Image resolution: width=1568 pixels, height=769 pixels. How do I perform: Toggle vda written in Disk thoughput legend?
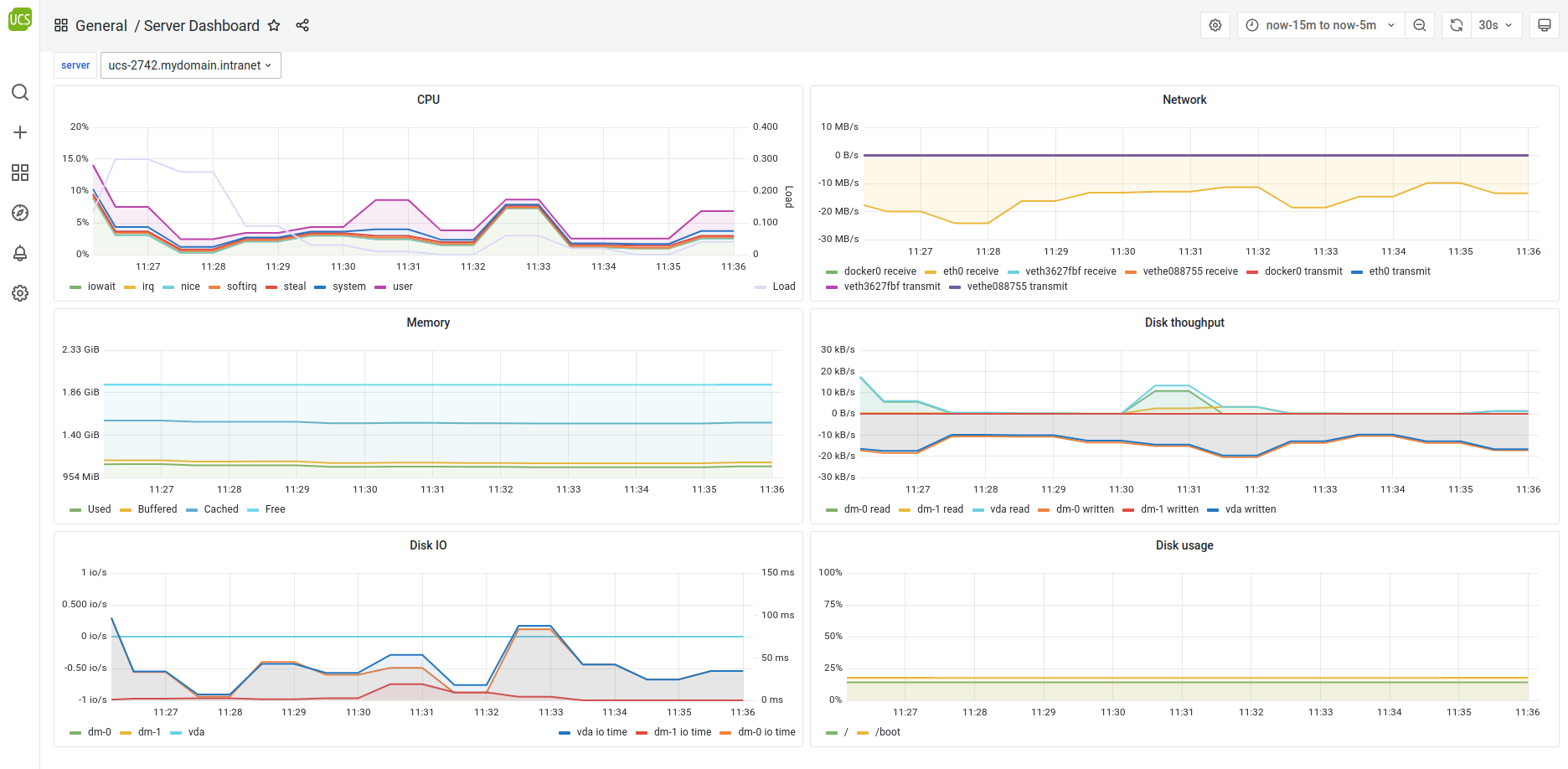point(1251,509)
